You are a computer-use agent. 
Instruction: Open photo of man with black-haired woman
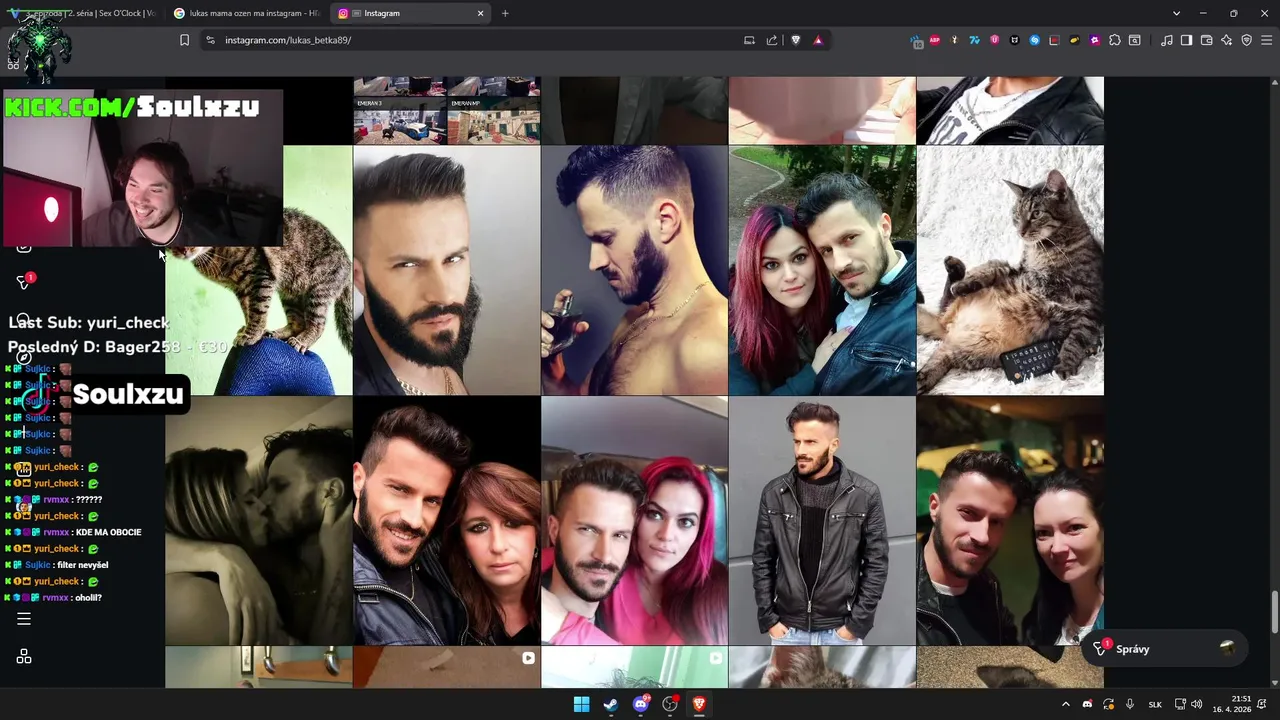coord(1010,520)
